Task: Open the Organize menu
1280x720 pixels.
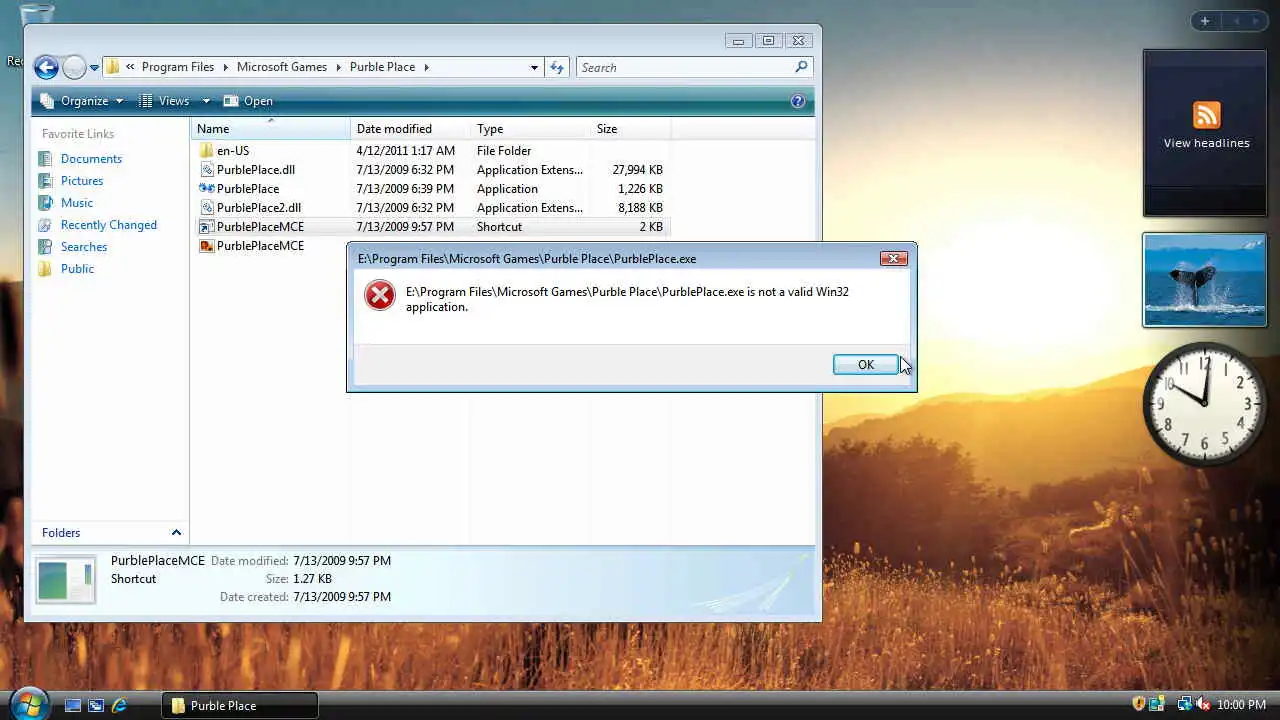Action: pos(81,101)
